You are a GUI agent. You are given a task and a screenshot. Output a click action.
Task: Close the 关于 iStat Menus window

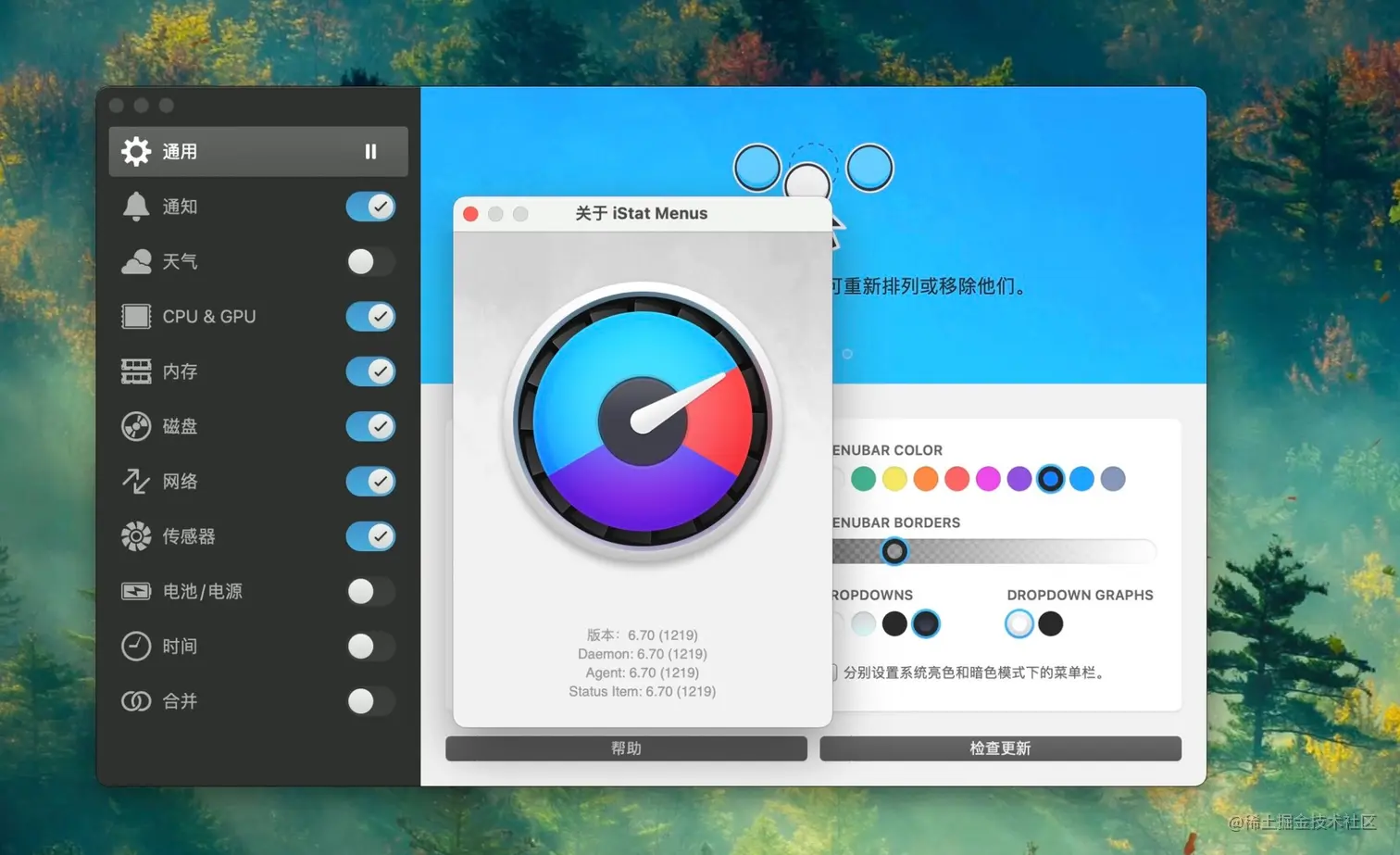pos(470,214)
